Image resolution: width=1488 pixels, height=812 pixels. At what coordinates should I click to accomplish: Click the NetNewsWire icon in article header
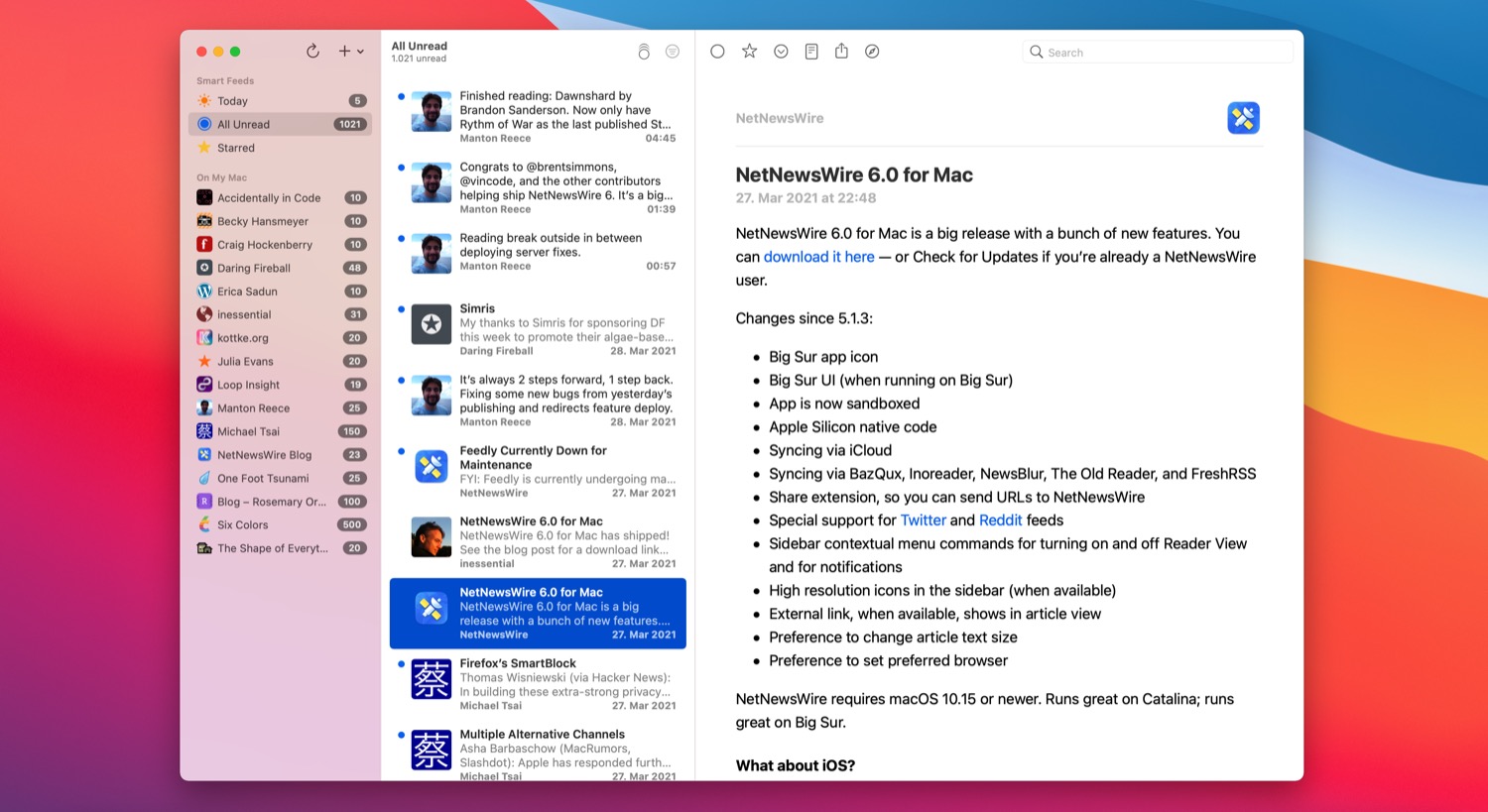[x=1243, y=118]
